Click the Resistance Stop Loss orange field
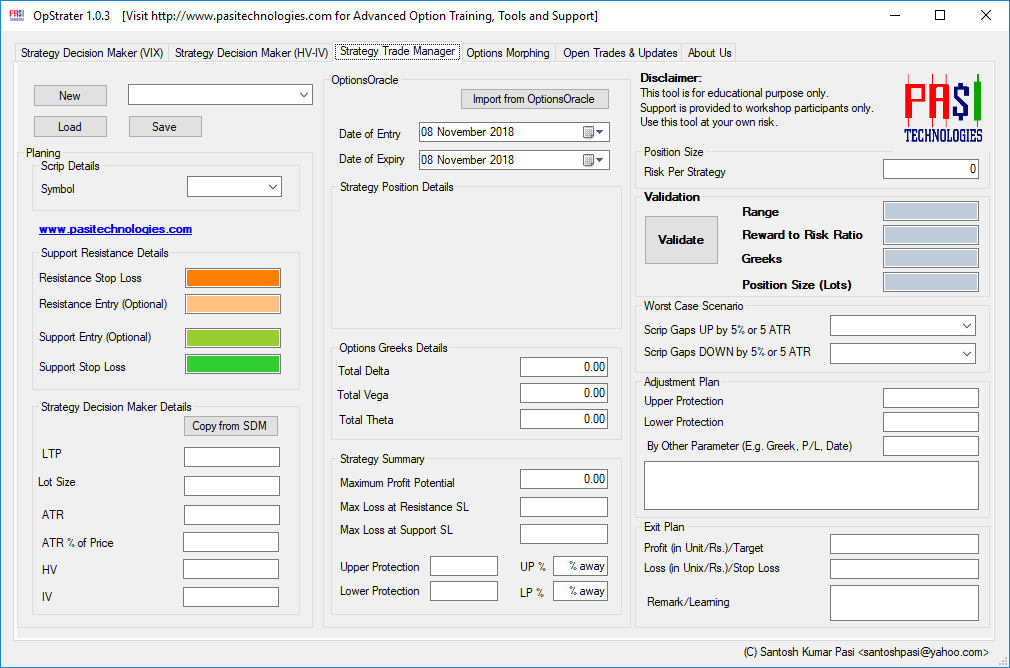This screenshot has height=668, width=1010. pyautogui.click(x=233, y=278)
